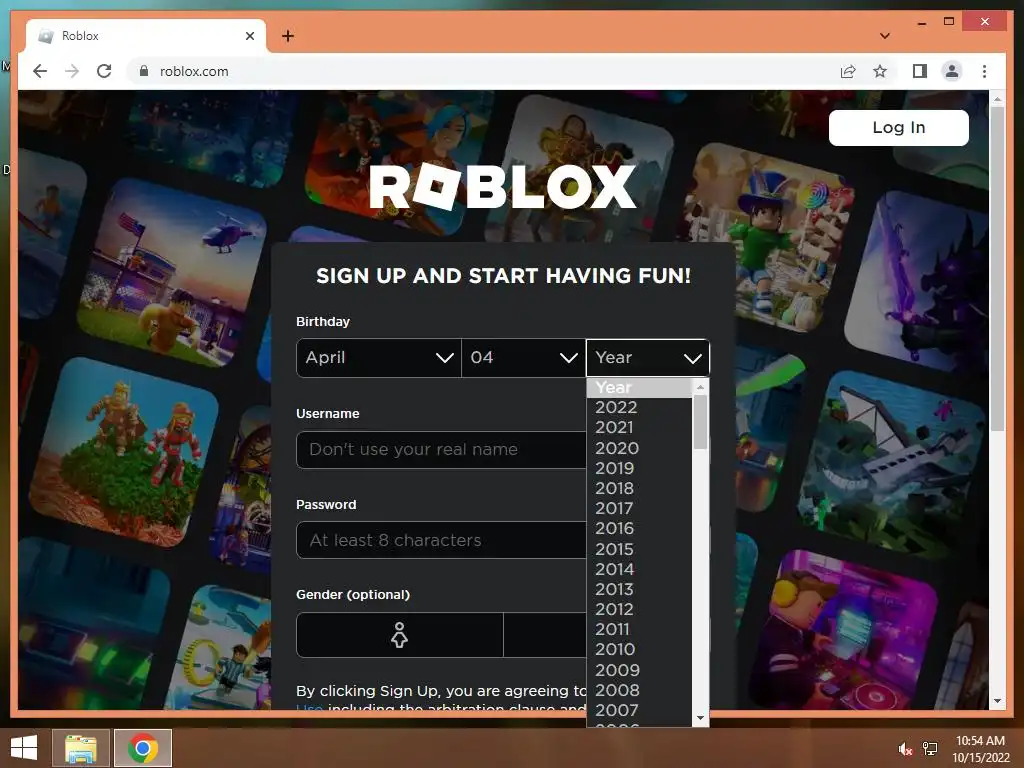The image size is (1024, 768).
Task: Open the Chrome side panel icon
Action: click(x=920, y=71)
